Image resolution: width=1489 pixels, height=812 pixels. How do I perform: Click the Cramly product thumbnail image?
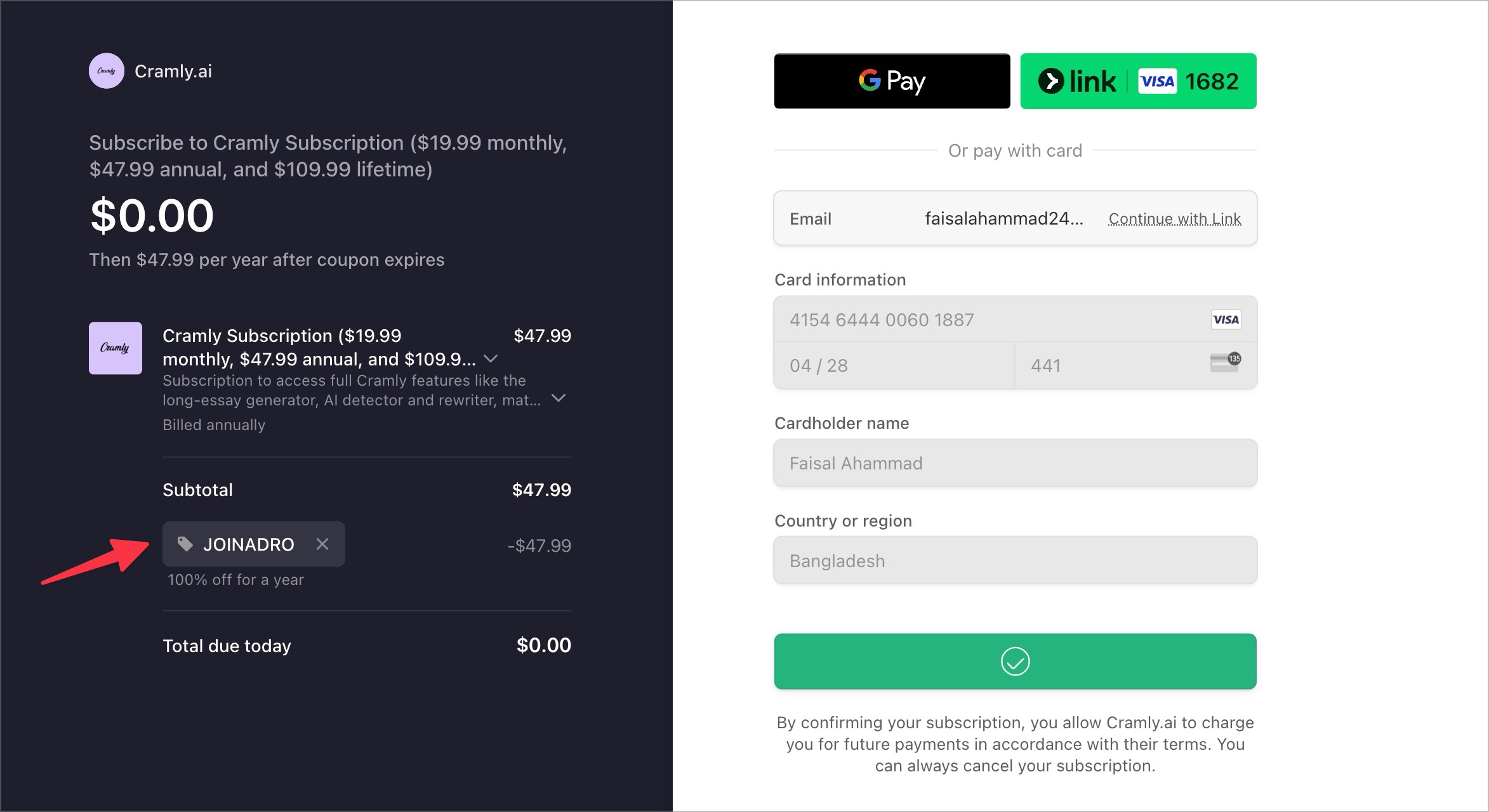click(116, 348)
